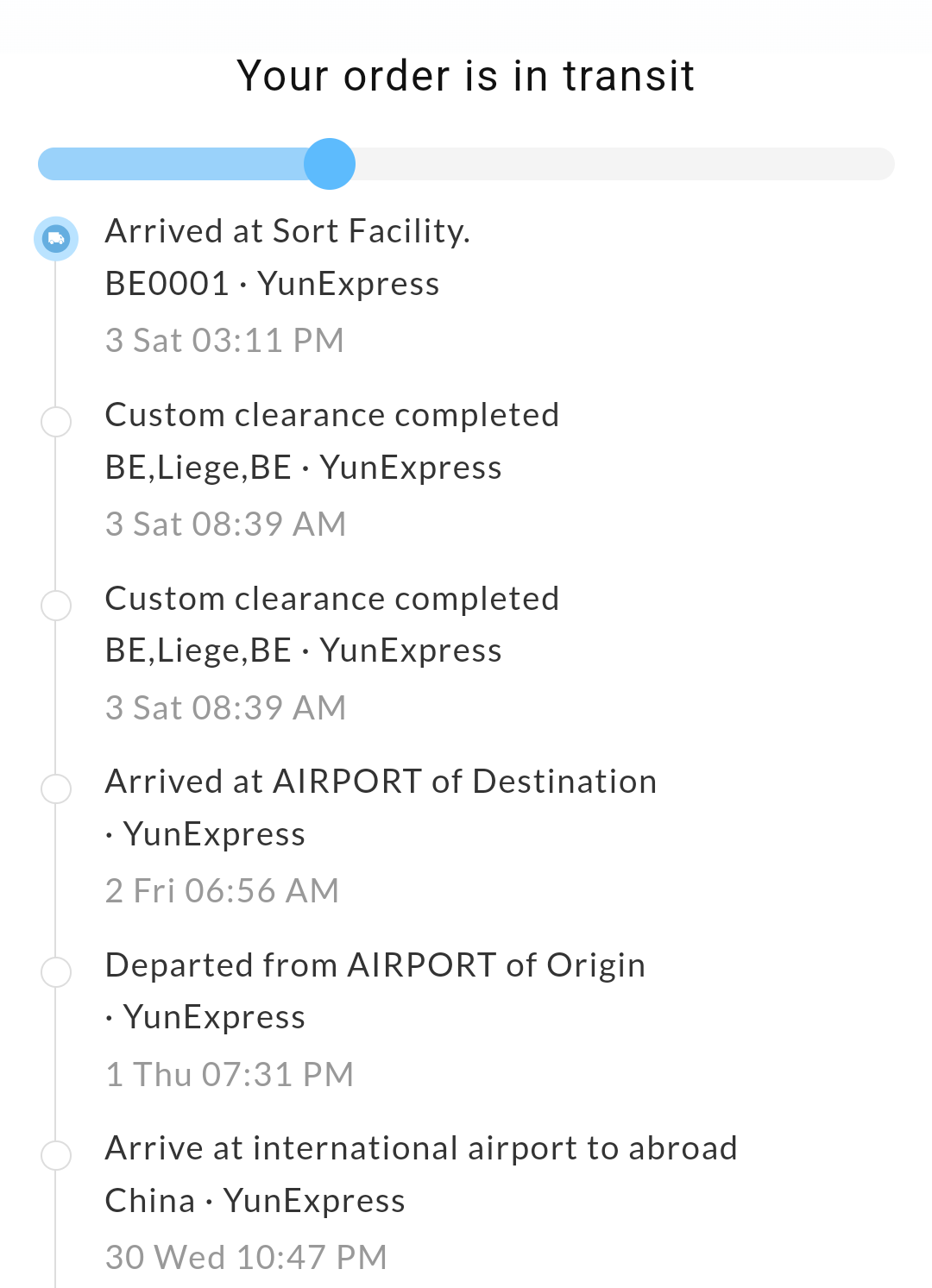Click the circle by the second Custom clearance entry
The width and height of the screenshot is (932, 1288).
[56, 605]
